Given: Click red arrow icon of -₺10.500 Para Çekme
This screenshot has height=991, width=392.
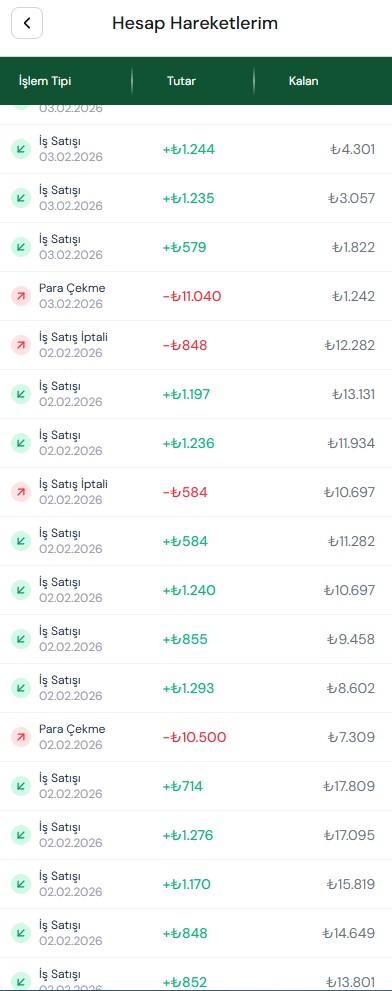Looking at the screenshot, I should pyautogui.click(x=21, y=737).
